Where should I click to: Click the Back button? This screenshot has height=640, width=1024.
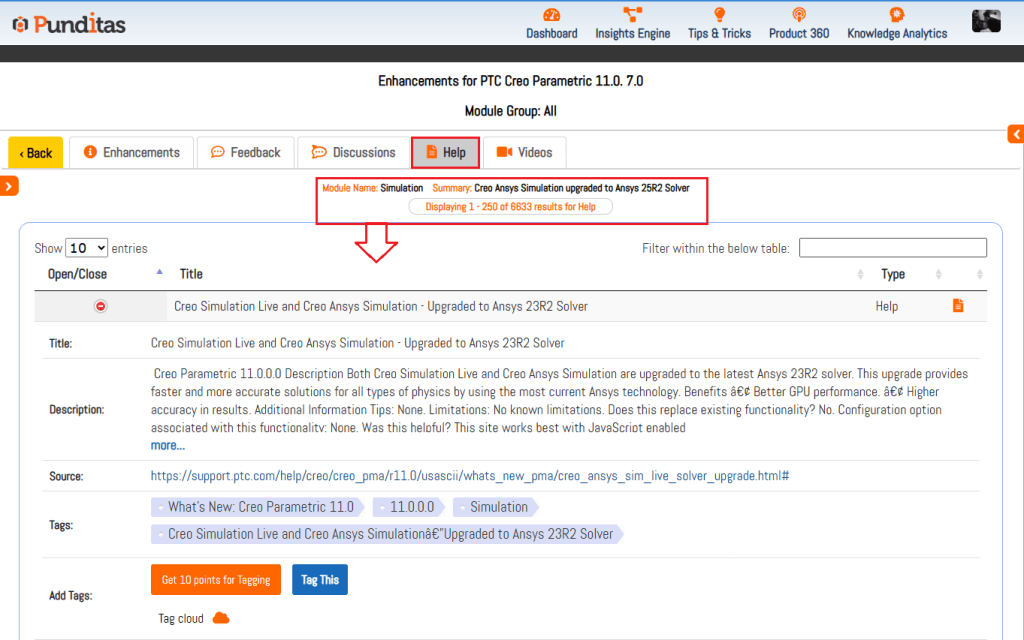click(x=36, y=153)
